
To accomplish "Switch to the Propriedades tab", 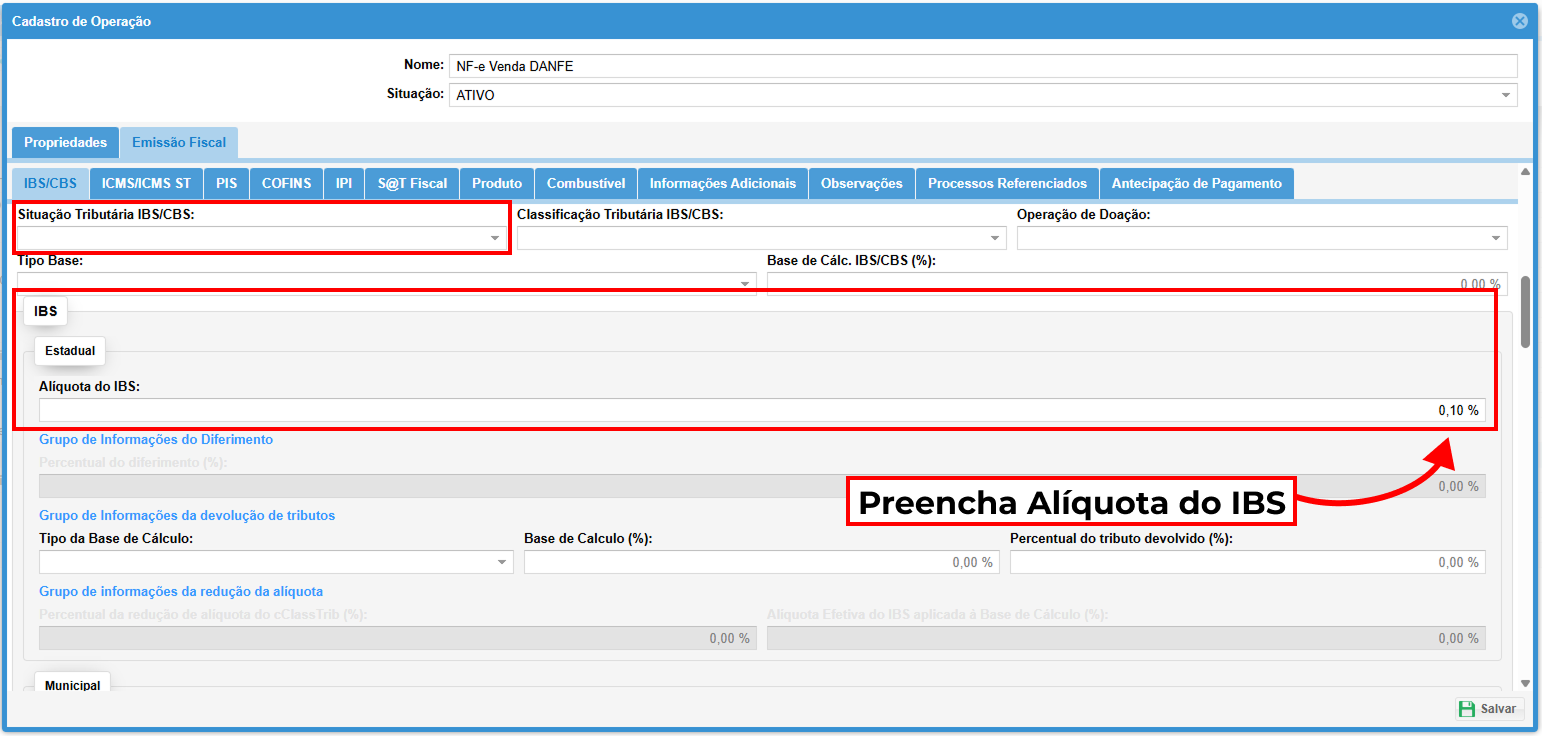I will (x=65, y=143).
